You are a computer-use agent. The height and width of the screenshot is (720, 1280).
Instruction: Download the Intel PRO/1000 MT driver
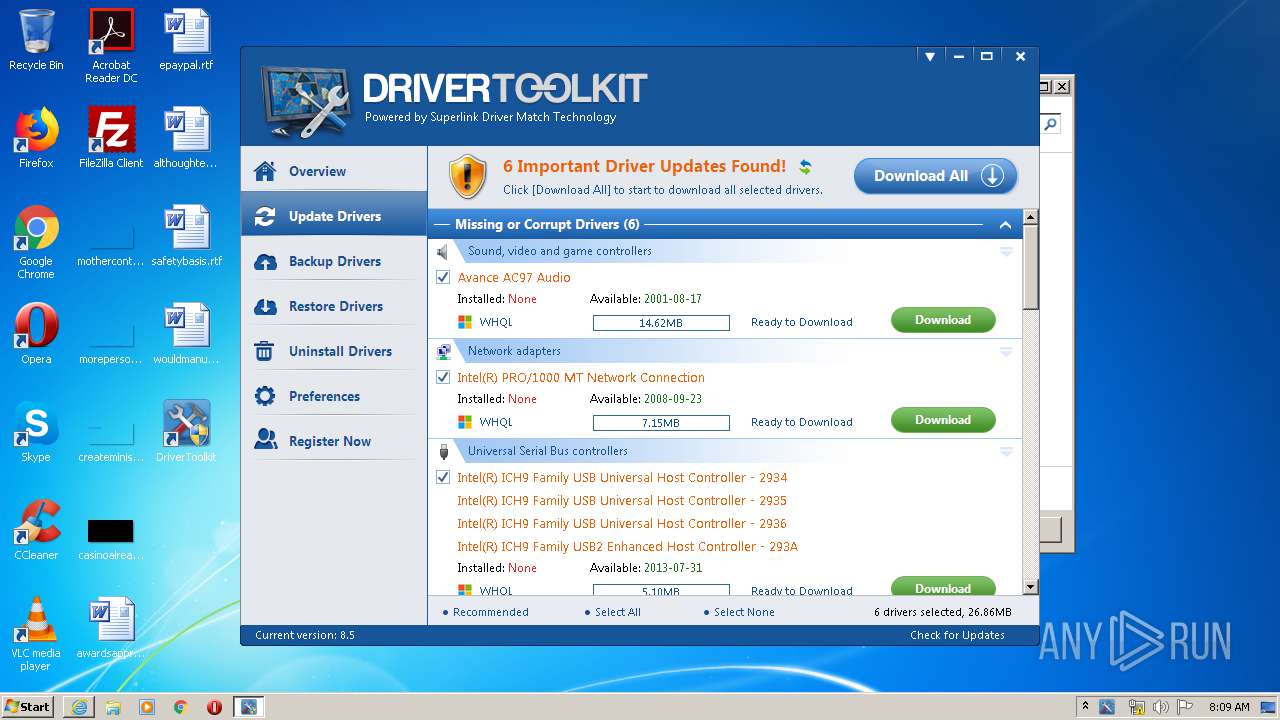(x=943, y=420)
